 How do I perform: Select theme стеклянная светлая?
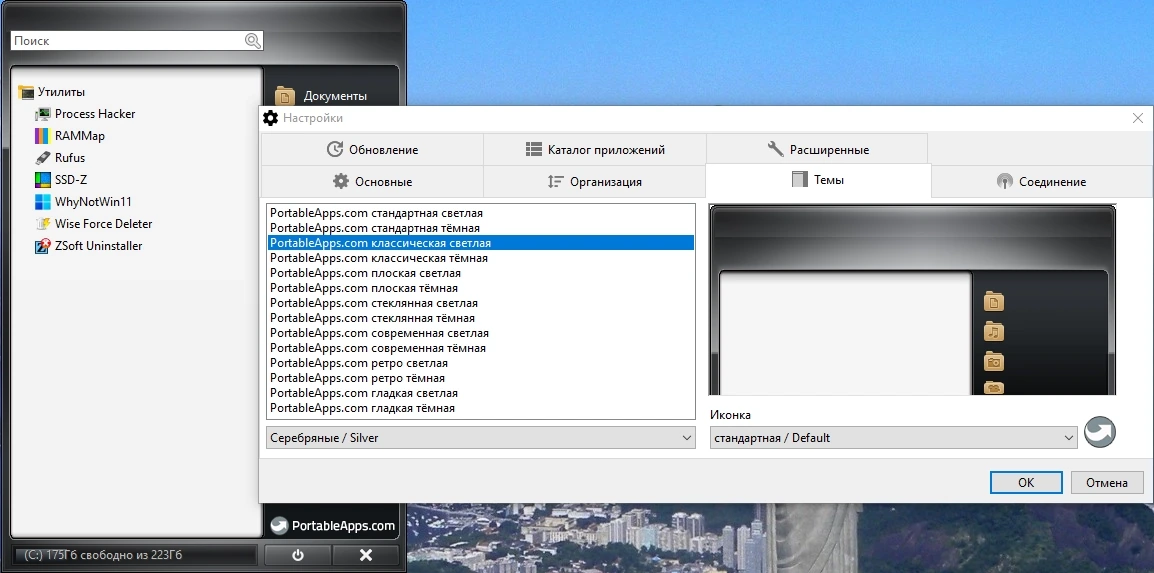[x=481, y=303]
